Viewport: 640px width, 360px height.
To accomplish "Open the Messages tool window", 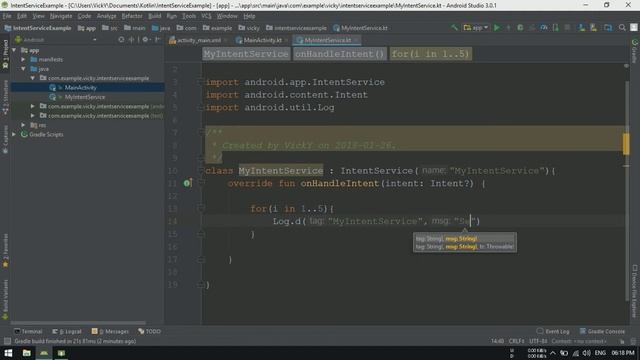I will pyautogui.click(x=110, y=331).
